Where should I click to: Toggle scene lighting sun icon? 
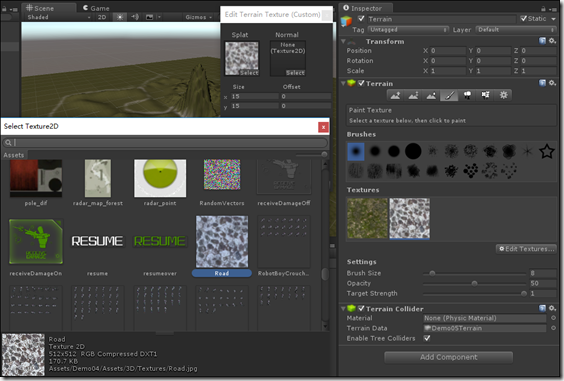(120, 17)
